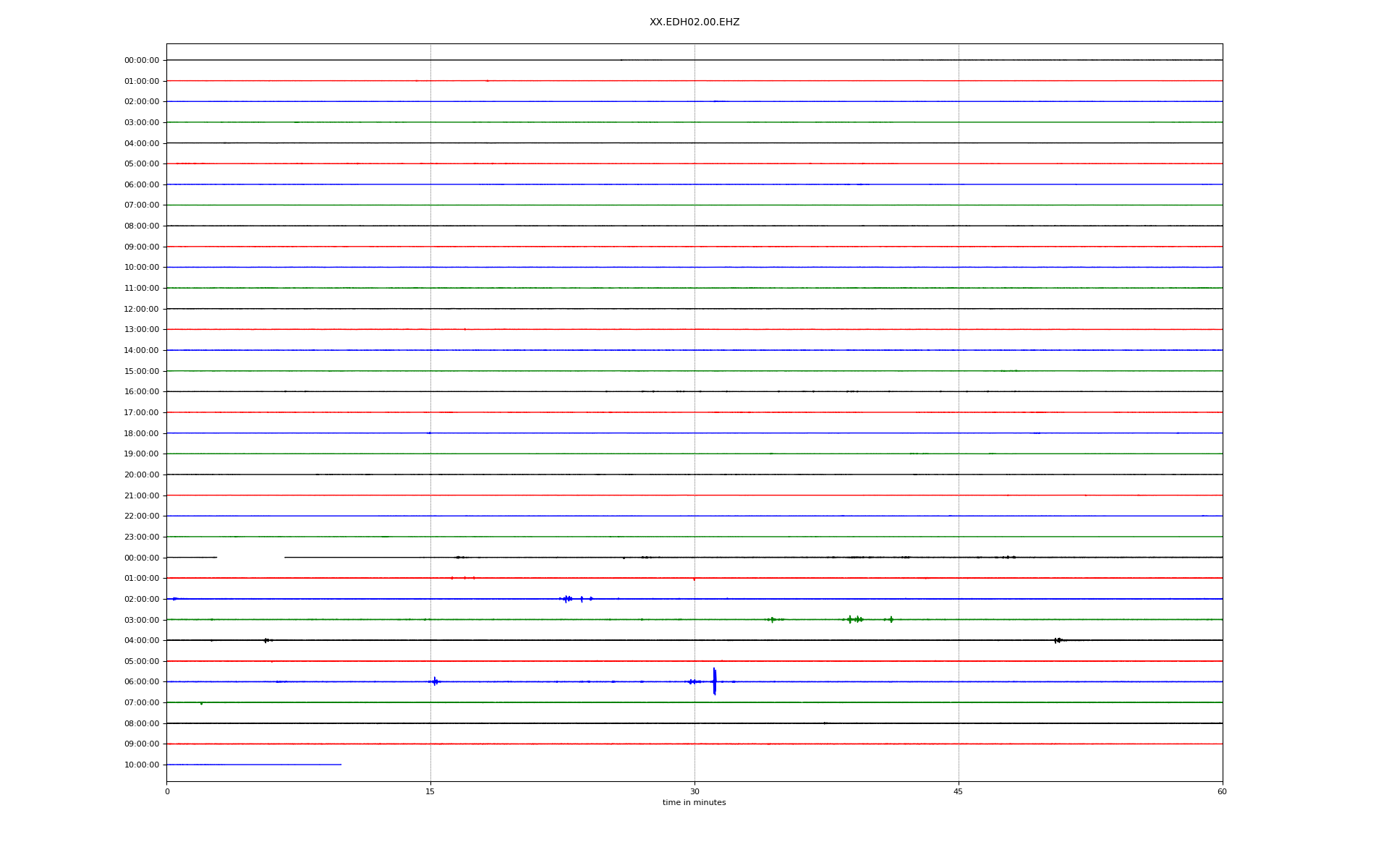Select the 16:00:00 row label

coord(142,392)
